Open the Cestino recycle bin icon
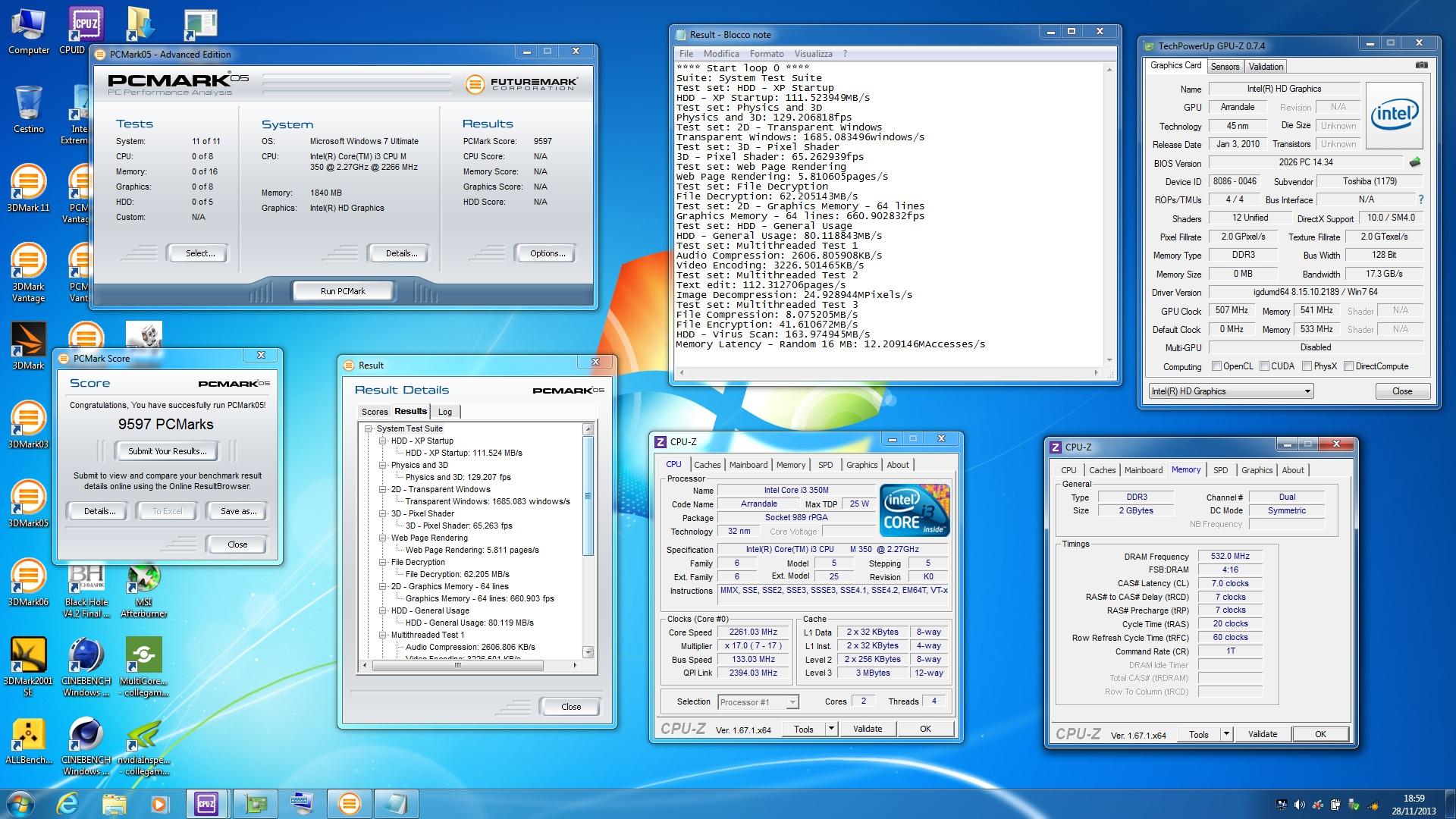This screenshot has height=819, width=1456. 28,110
